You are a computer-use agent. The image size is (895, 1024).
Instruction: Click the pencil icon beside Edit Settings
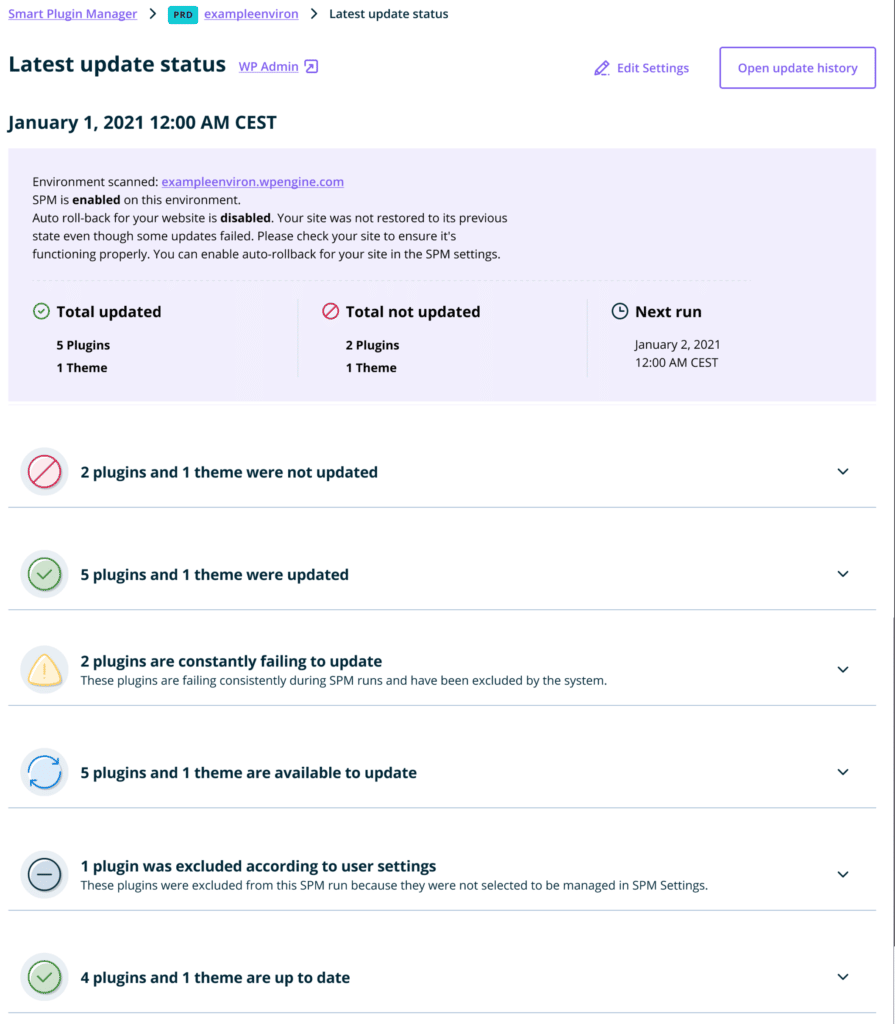coord(602,68)
